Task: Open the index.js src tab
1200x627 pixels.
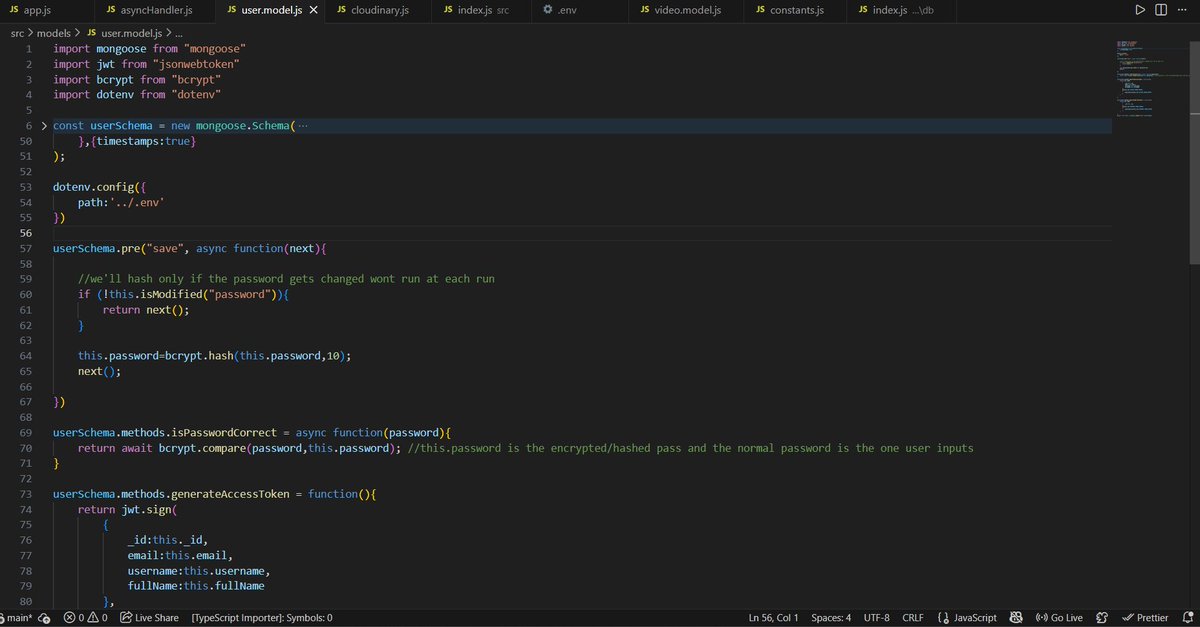Action: click(482, 10)
